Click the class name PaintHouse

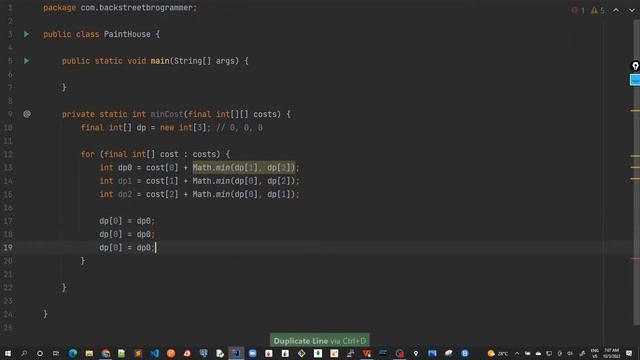click(127, 34)
